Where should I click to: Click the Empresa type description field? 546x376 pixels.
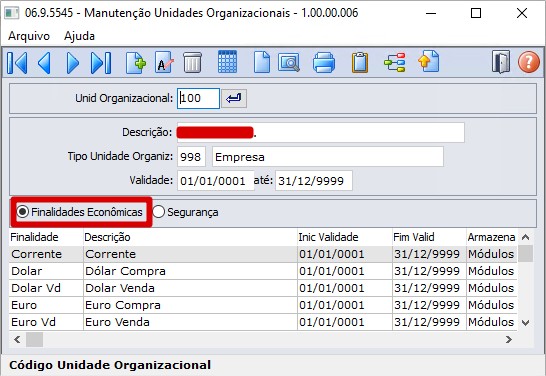[x=328, y=157]
